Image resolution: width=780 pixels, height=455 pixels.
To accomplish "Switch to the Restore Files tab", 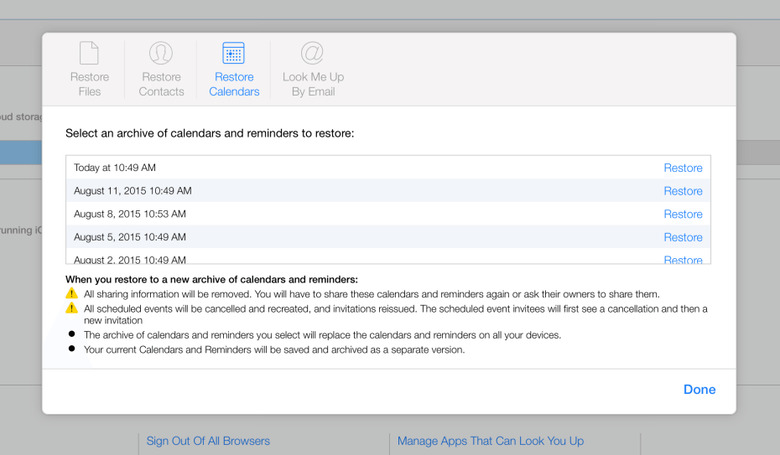I will 90,84.
